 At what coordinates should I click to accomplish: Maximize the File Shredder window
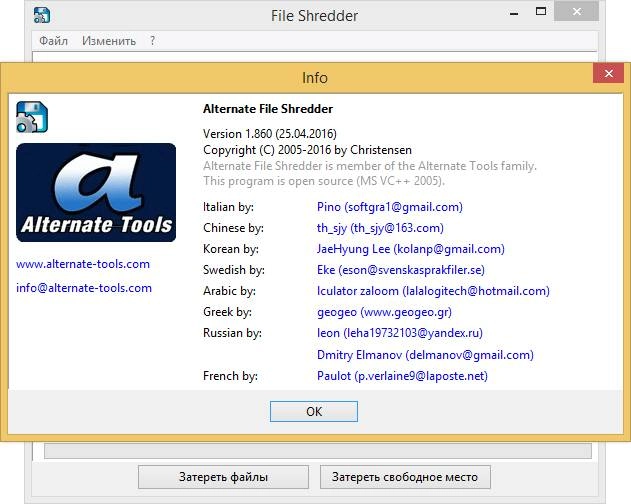point(541,12)
